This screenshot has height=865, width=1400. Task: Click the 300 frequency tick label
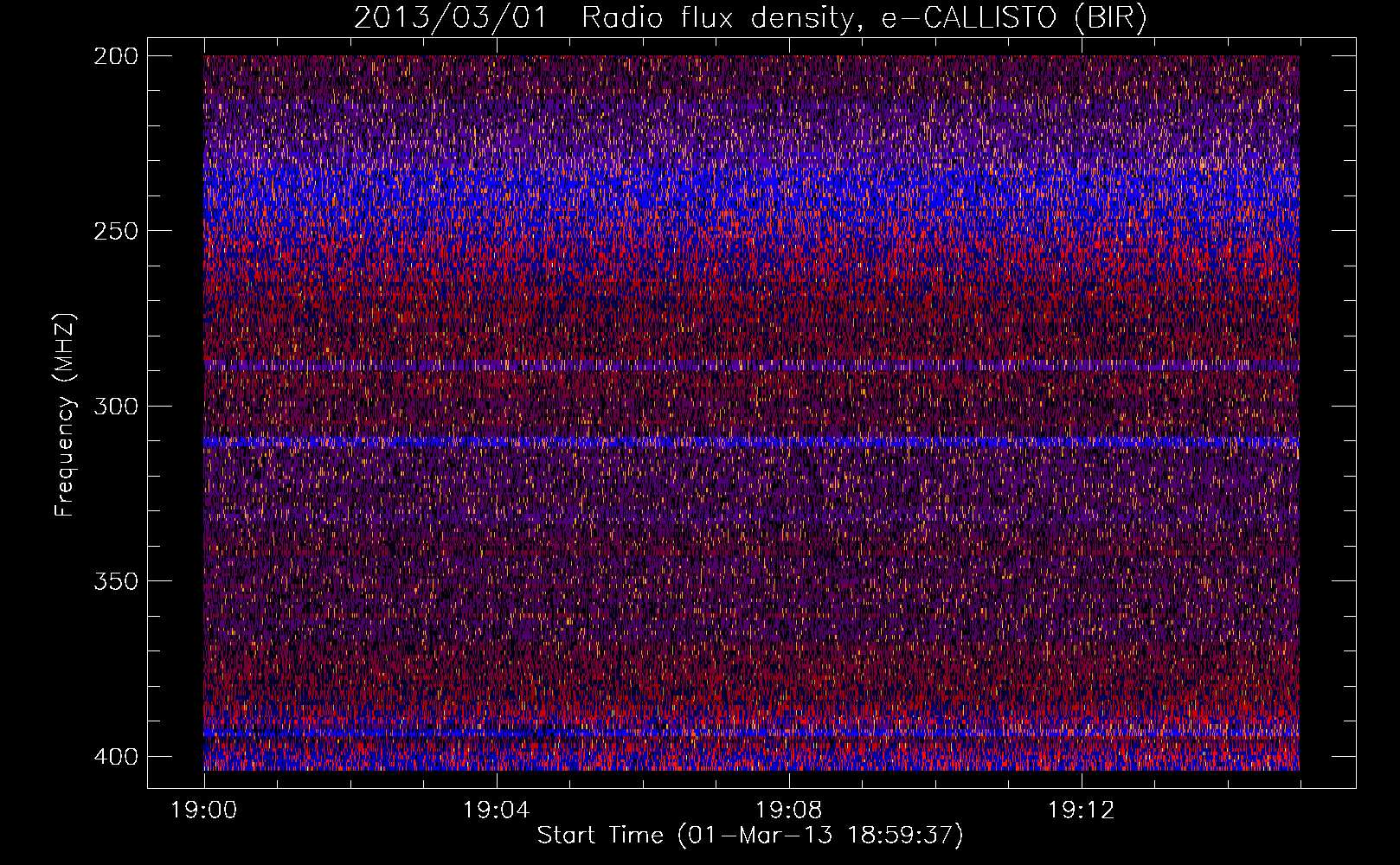(116, 406)
